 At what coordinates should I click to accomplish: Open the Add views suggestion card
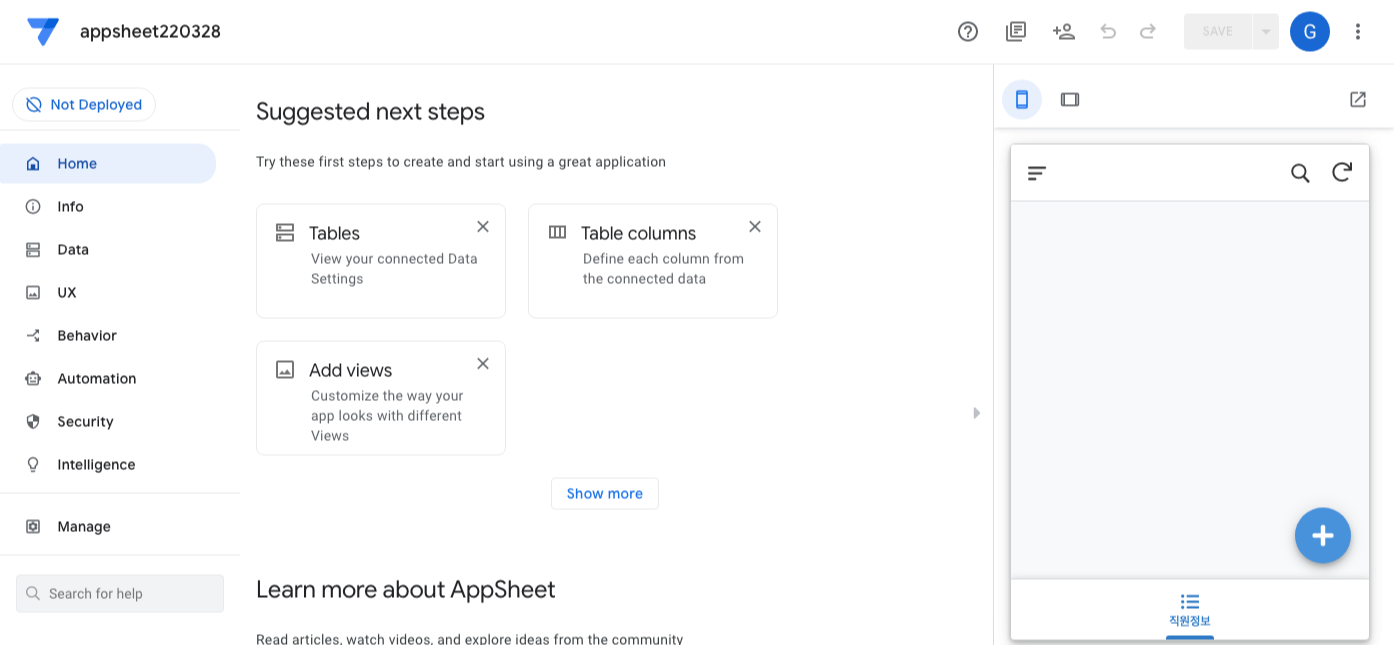(x=381, y=398)
